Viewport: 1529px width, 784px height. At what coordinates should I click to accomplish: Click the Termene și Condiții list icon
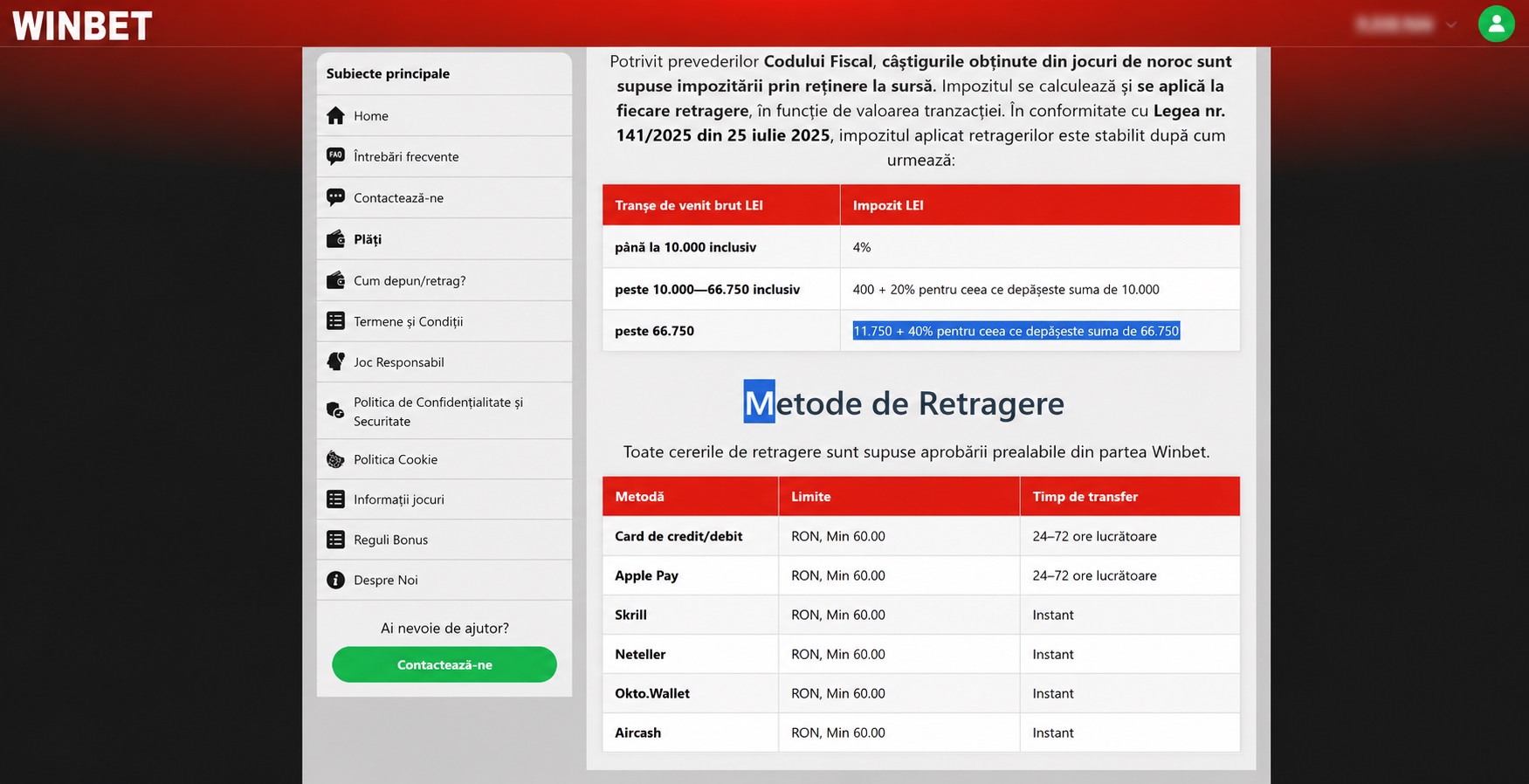335,321
